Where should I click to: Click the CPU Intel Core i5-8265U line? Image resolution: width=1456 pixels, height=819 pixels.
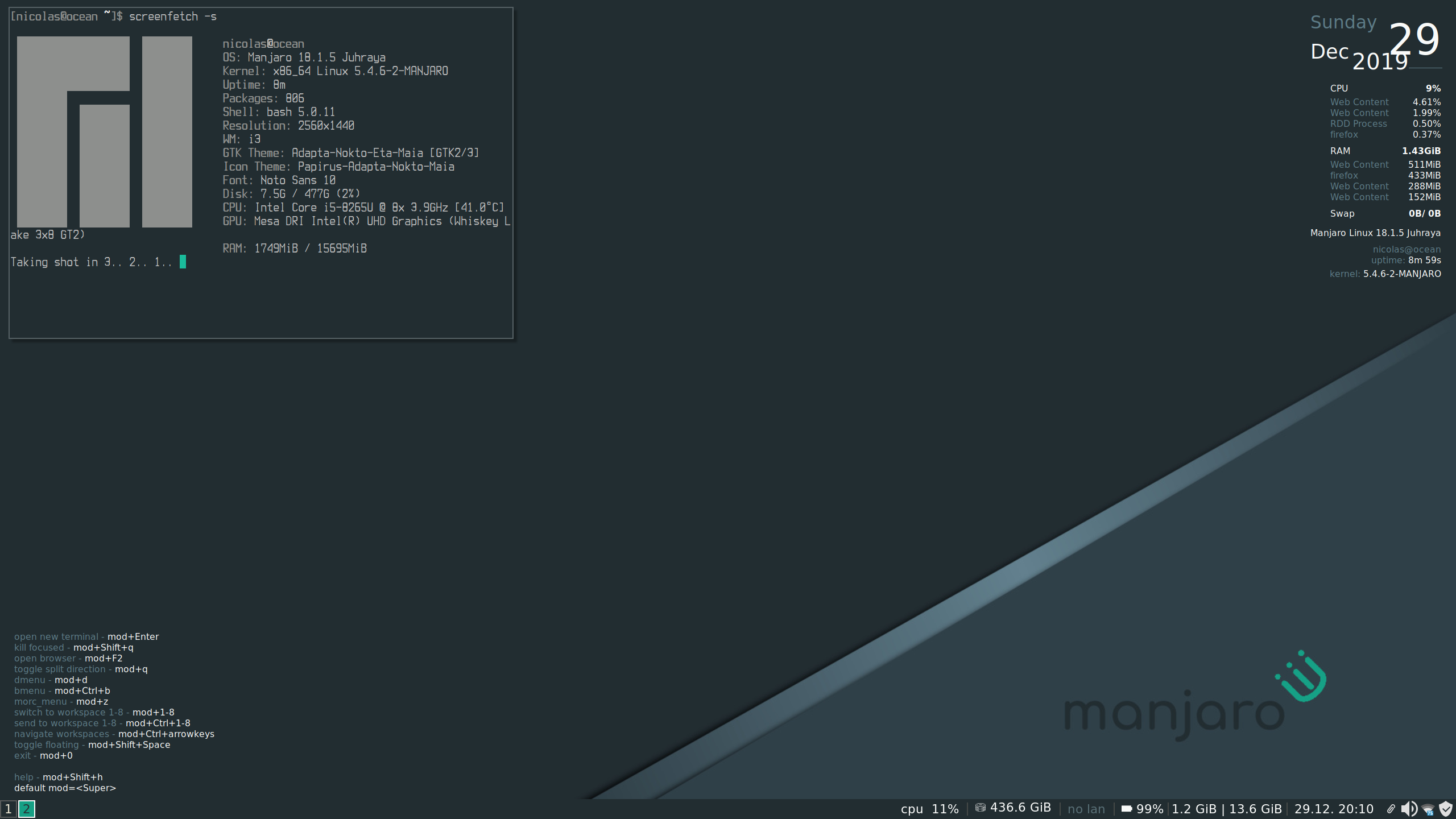(x=363, y=208)
